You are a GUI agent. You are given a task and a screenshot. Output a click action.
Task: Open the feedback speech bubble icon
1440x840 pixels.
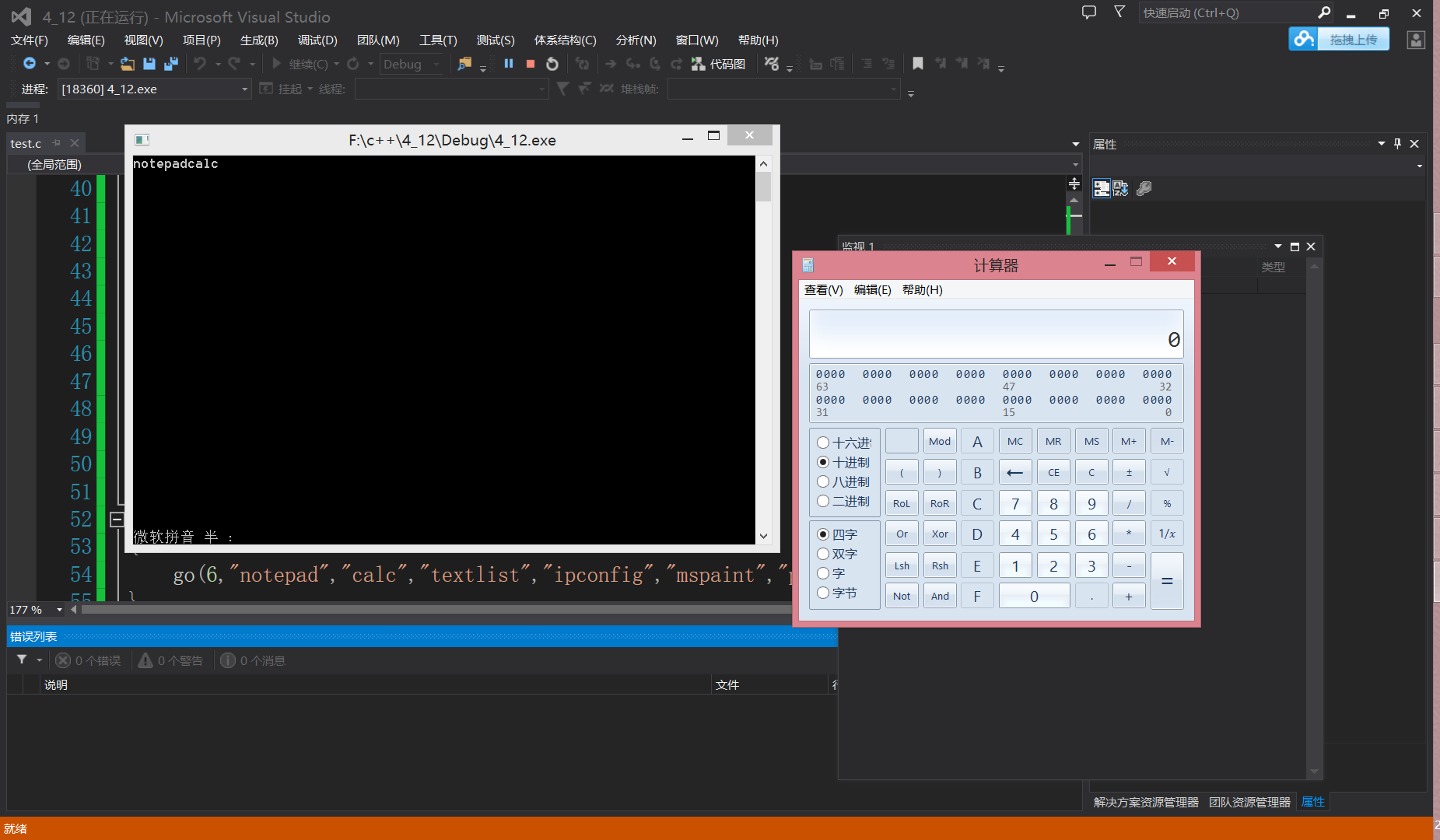click(x=1089, y=12)
